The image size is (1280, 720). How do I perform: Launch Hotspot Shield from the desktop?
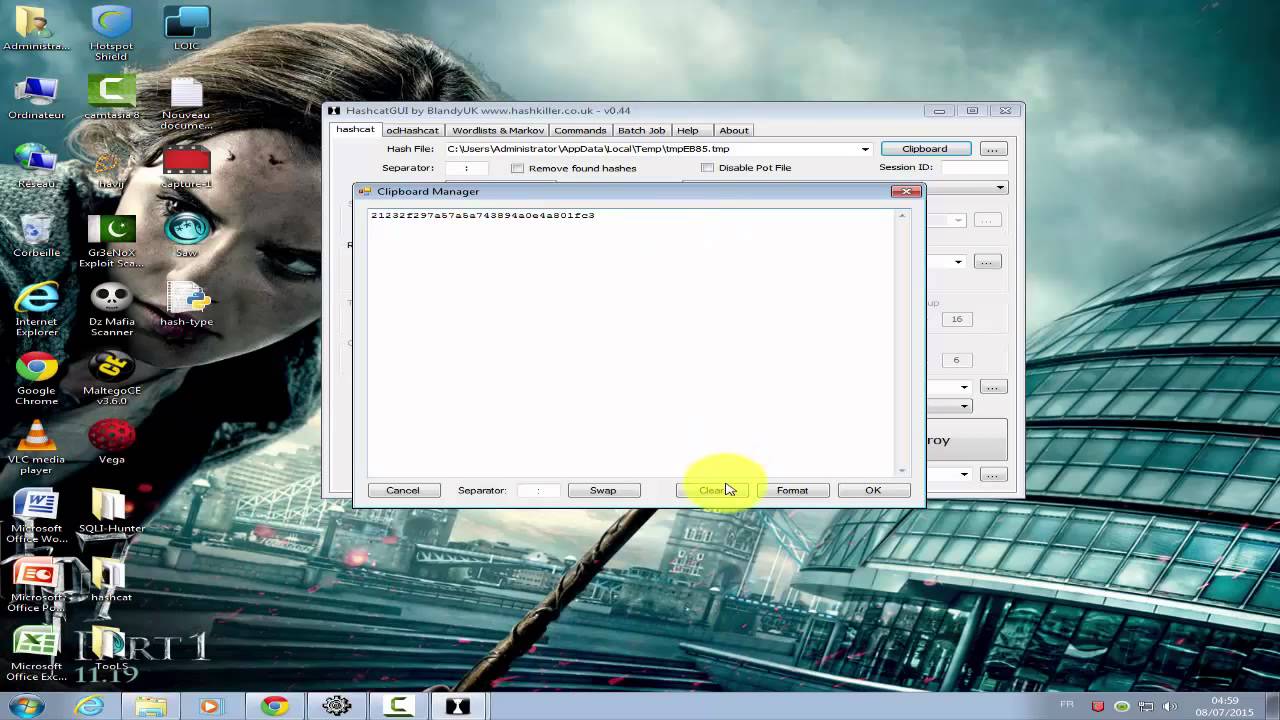click(x=111, y=33)
